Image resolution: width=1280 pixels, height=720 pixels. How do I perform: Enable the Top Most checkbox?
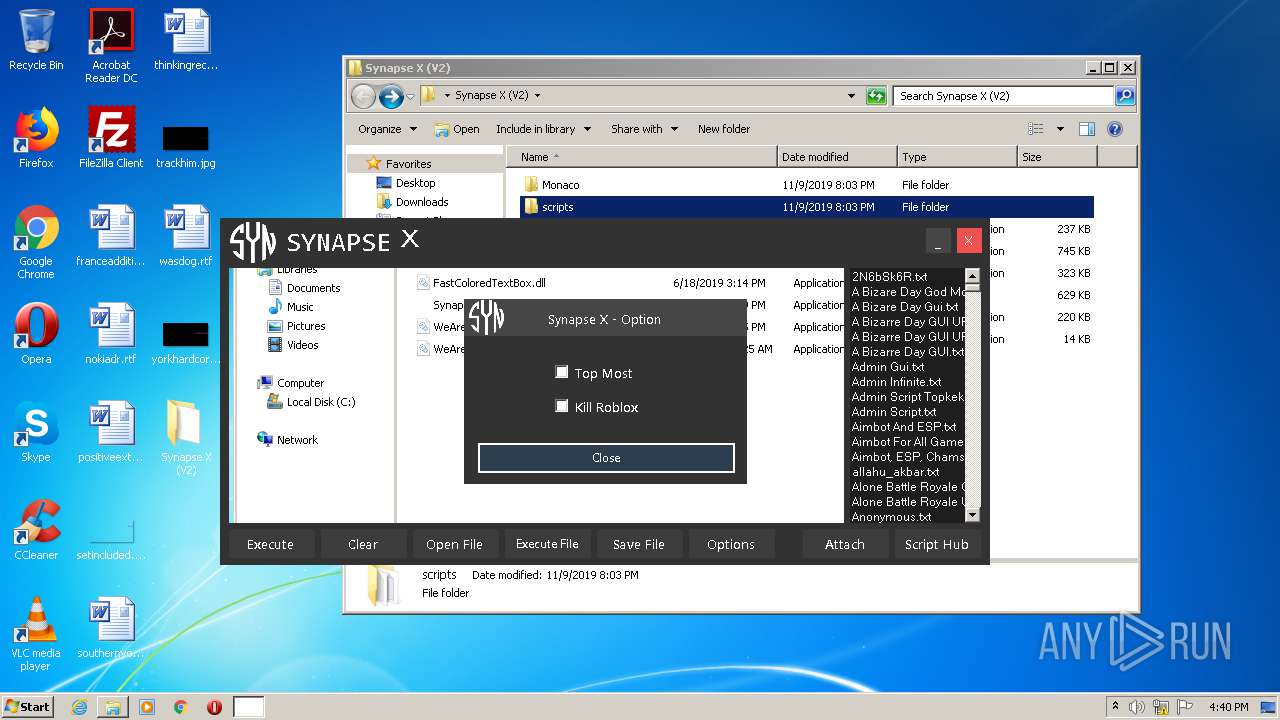tap(562, 372)
